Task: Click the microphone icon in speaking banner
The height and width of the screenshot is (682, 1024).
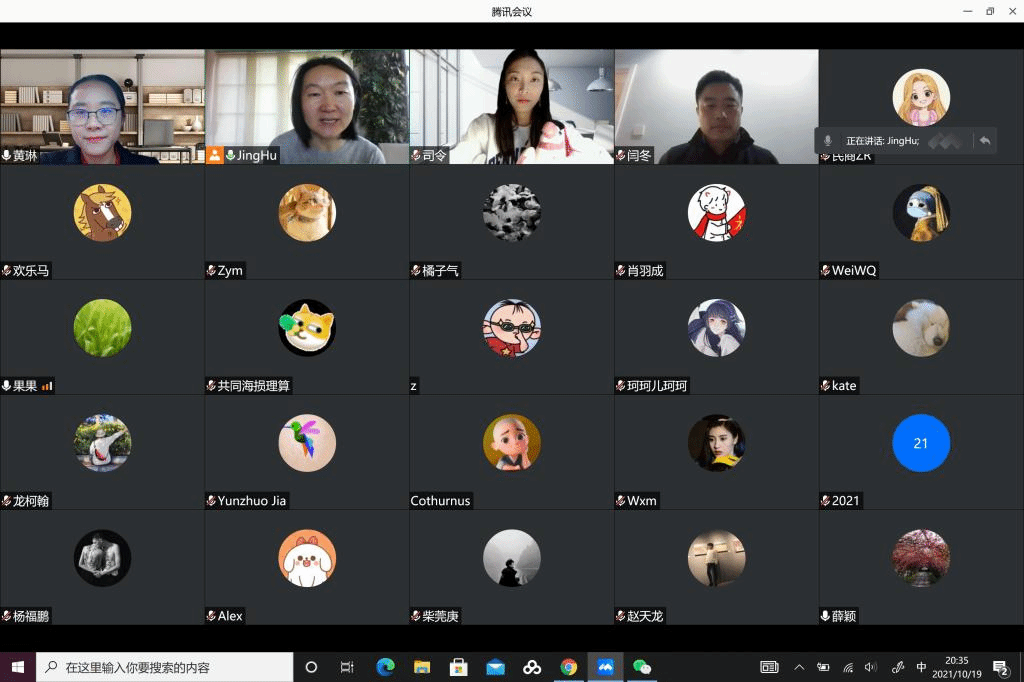Action: (828, 141)
